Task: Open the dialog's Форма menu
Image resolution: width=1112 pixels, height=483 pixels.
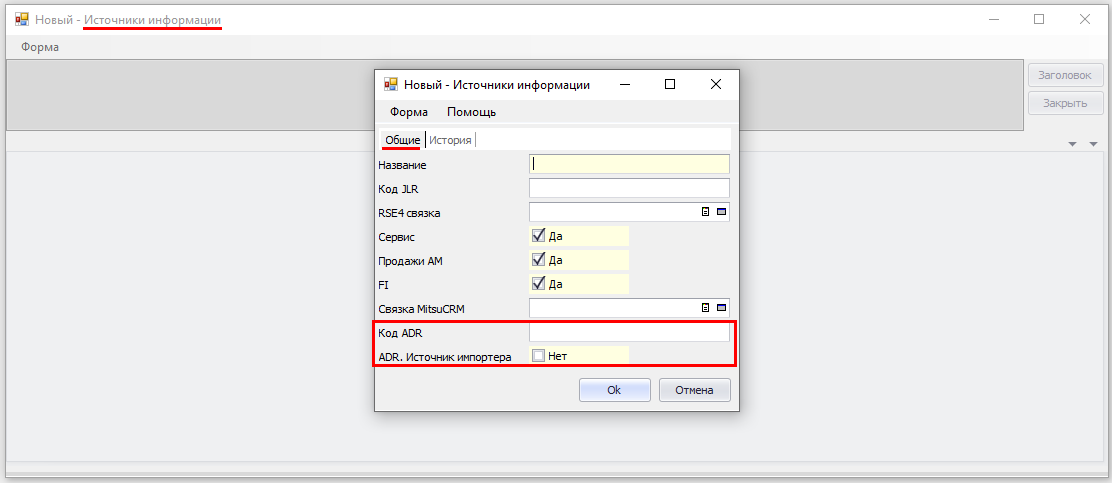Action: tap(408, 112)
